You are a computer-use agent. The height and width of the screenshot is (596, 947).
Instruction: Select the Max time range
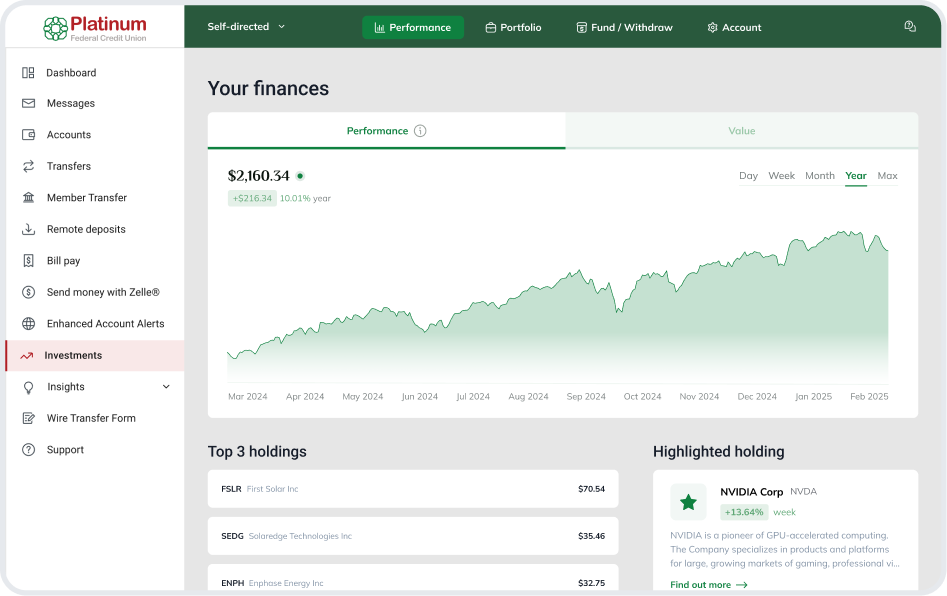pos(887,176)
